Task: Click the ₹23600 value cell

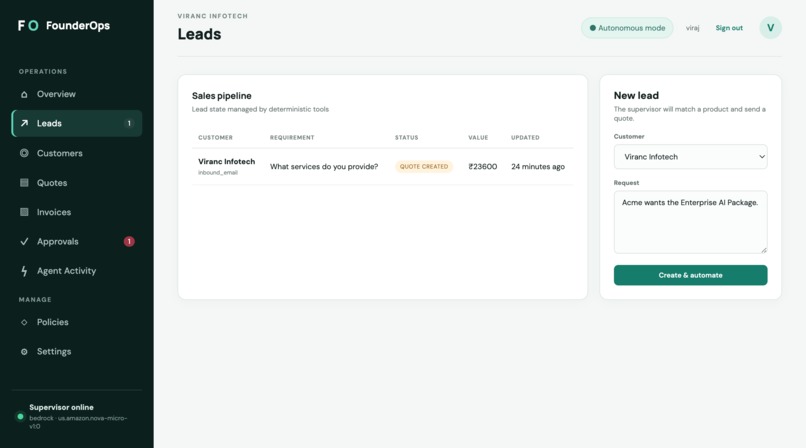Action: (x=483, y=166)
